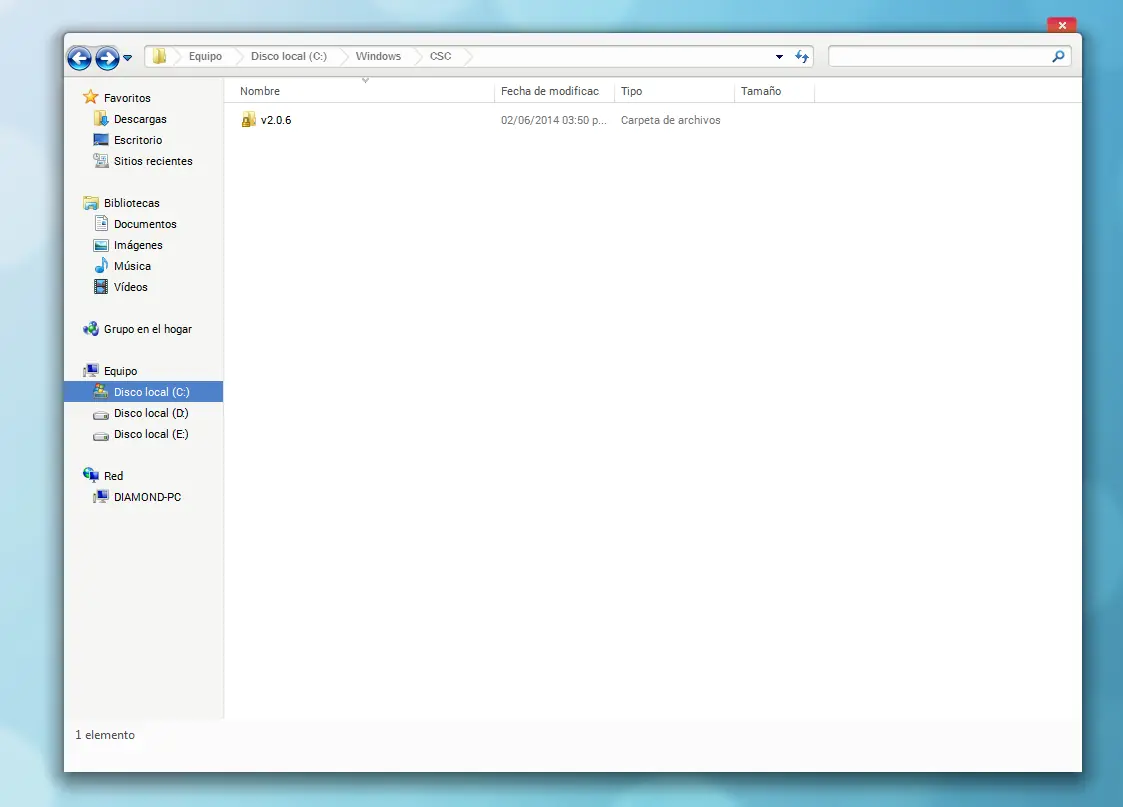This screenshot has width=1123, height=807.
Task: Click the Escritorio desktop icon
Action: click(101, 140)
